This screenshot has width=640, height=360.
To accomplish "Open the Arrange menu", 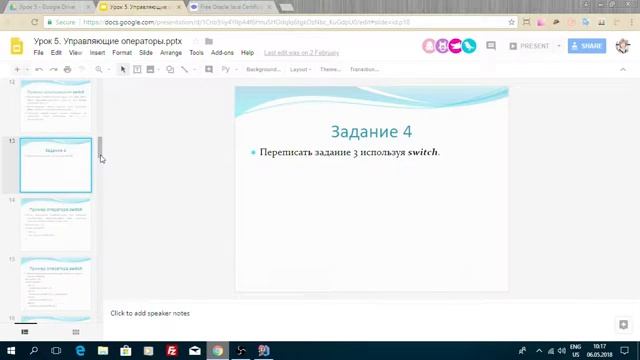I will click(x=171, y=53).
